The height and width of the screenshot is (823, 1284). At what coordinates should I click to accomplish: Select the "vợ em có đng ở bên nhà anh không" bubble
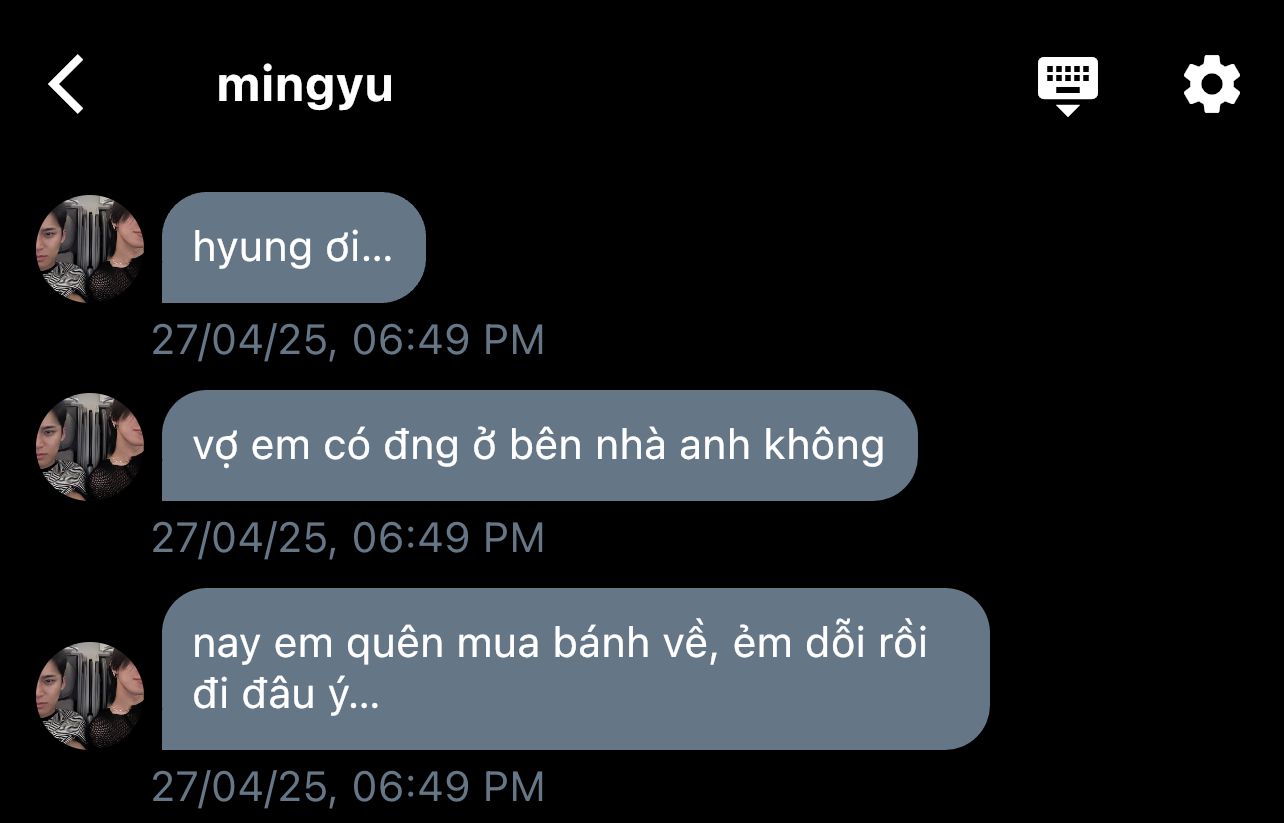click(539, 445)
